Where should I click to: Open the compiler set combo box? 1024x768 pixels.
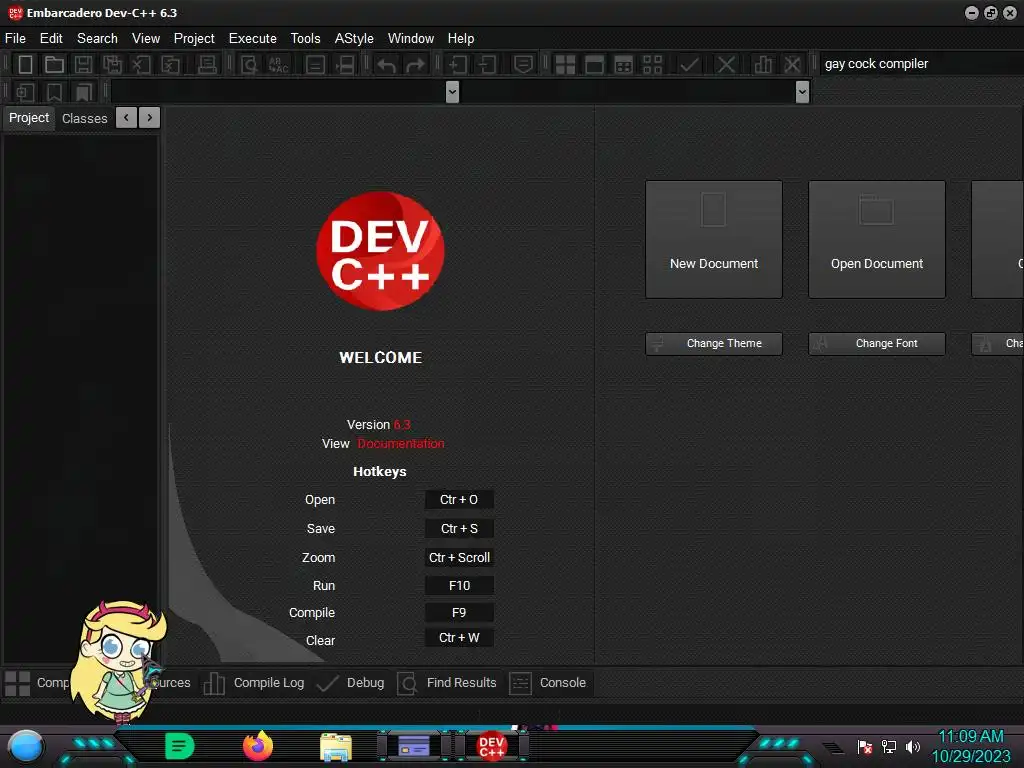tap(921, 64)
